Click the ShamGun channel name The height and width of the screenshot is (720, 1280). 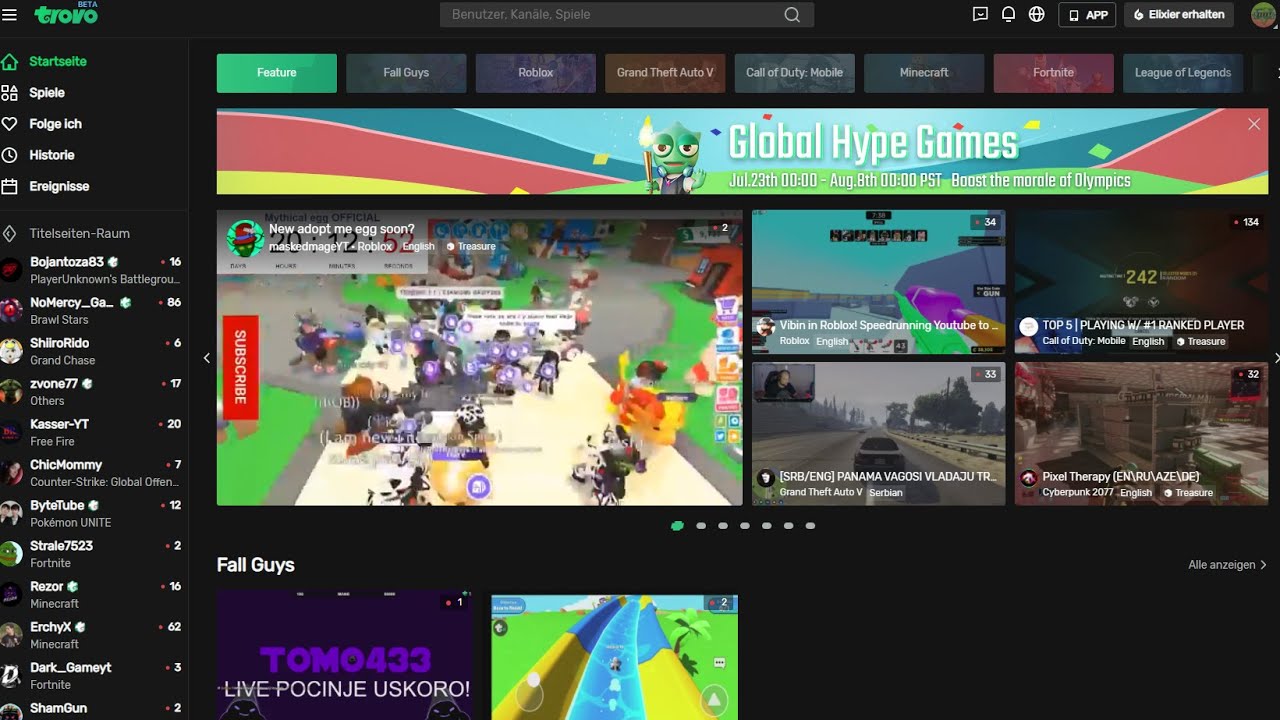click(x=58, y=708)
